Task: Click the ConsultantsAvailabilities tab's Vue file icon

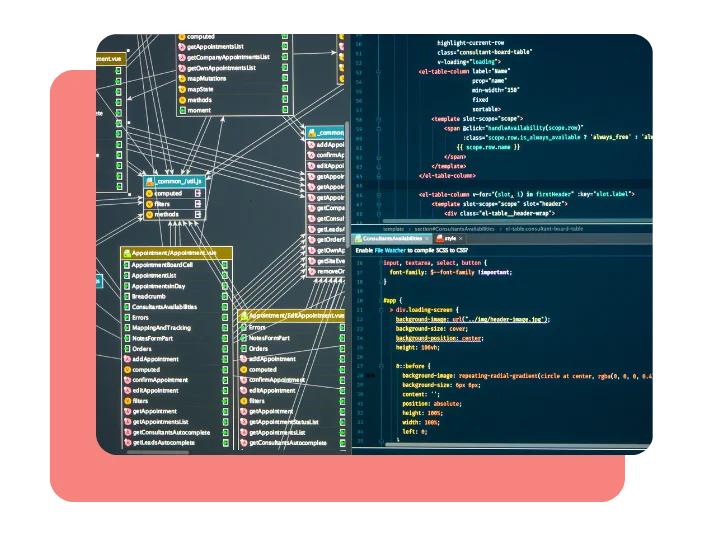Action: pos(358,239)
